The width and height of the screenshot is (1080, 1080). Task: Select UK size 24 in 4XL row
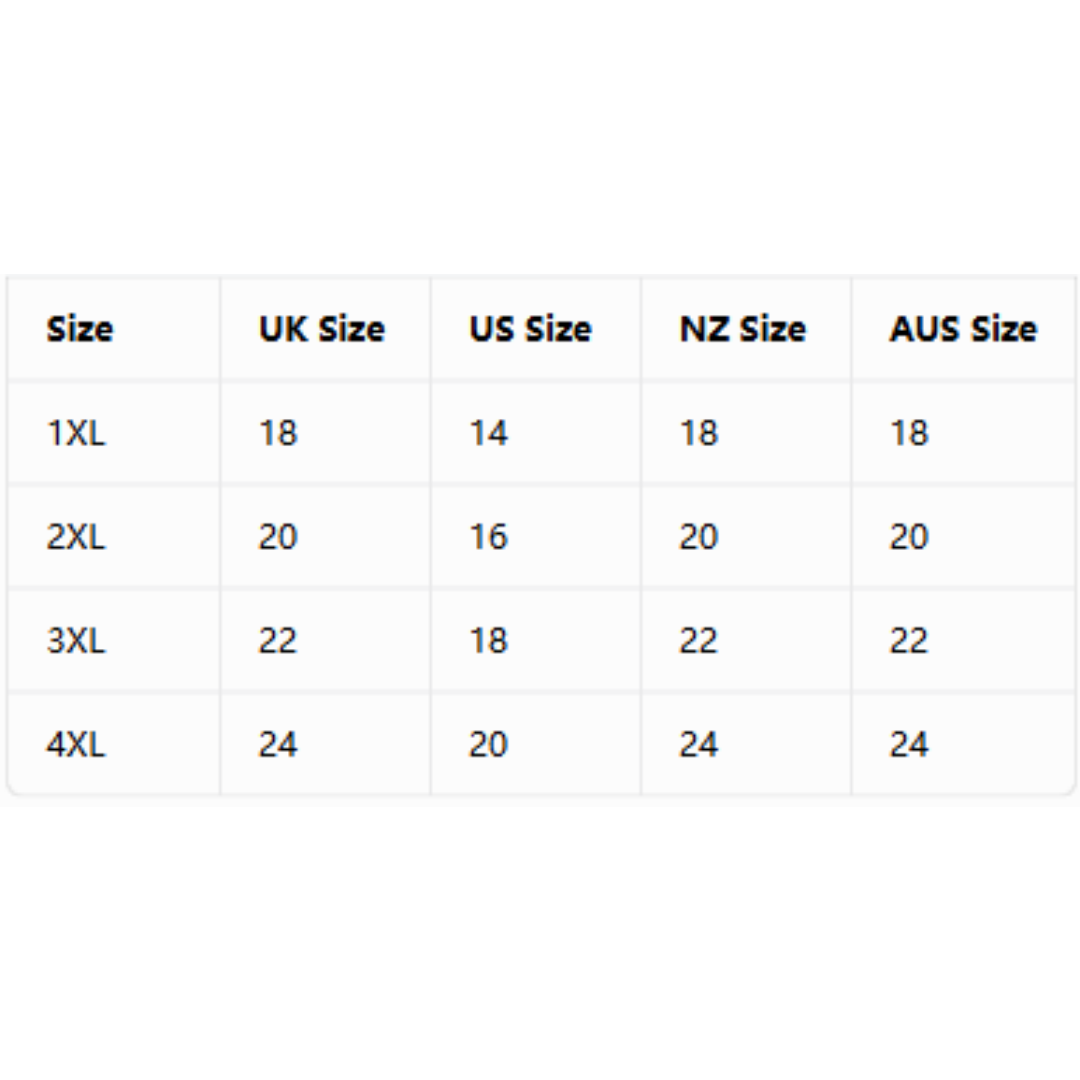point(278,745)
